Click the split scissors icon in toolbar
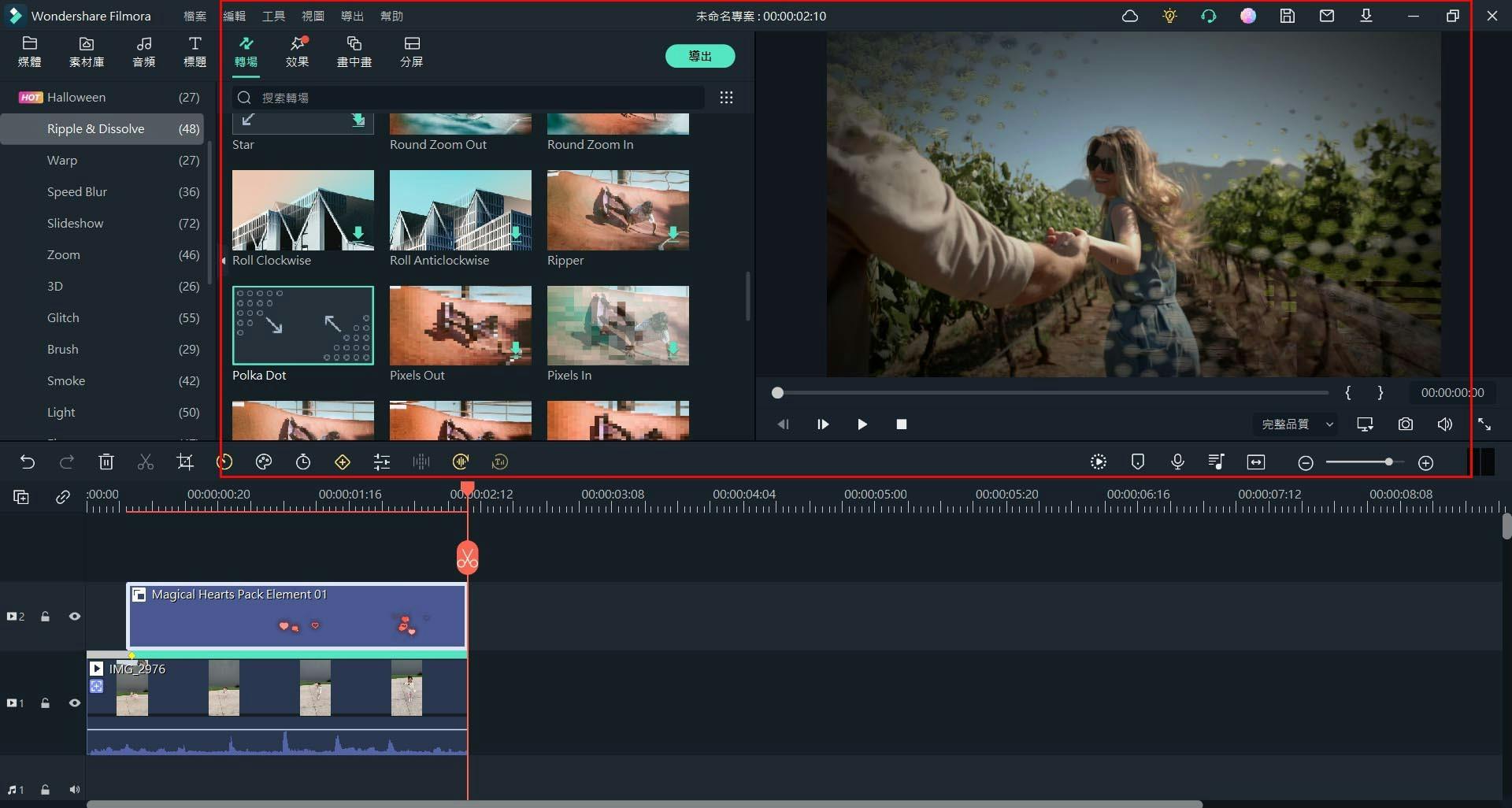1512x808 pixels. click(146, 462)
